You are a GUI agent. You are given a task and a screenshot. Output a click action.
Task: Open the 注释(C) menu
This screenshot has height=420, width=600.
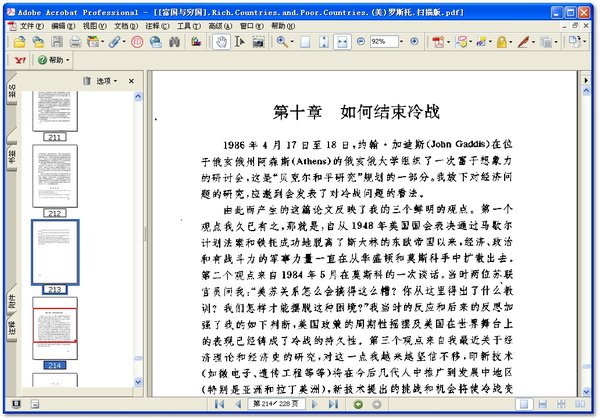[156, 24]
